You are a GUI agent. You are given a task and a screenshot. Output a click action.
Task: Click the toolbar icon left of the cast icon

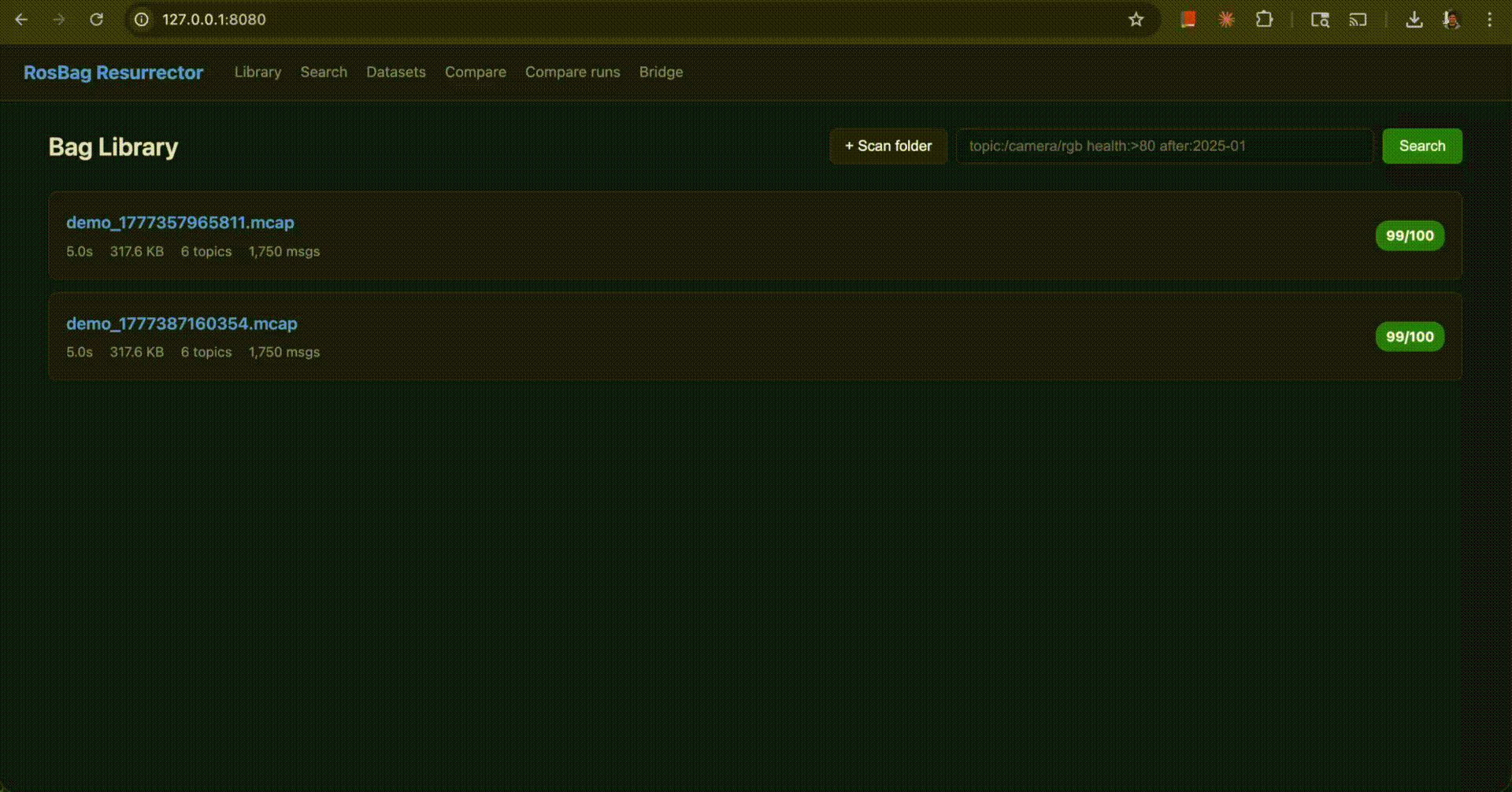(x=1320, y=20)
